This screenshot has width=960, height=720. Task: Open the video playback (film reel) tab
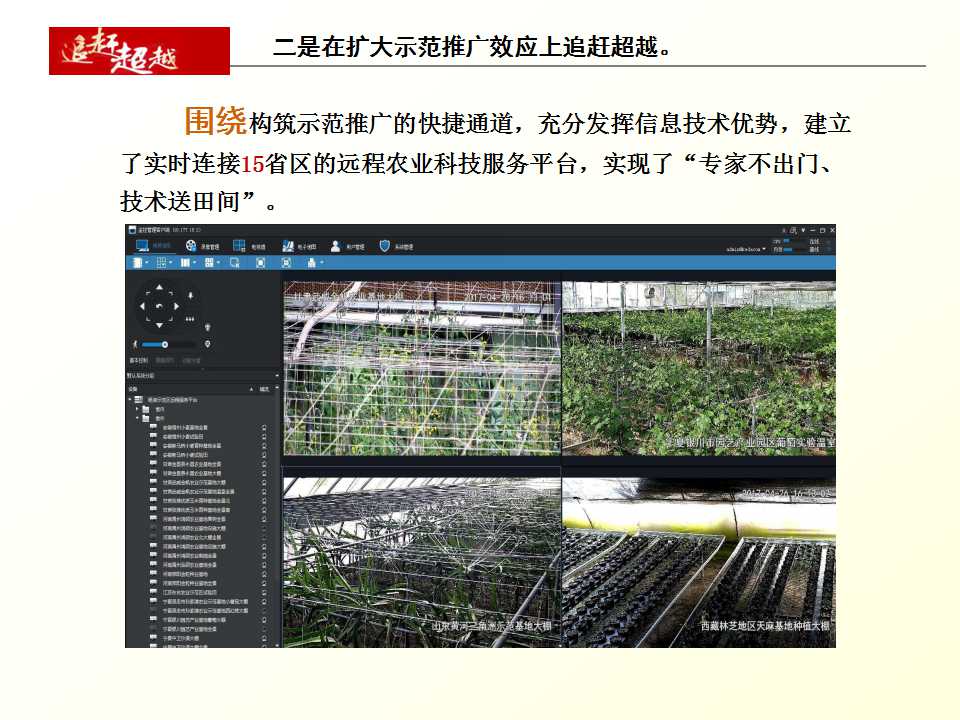coord(190,245)
